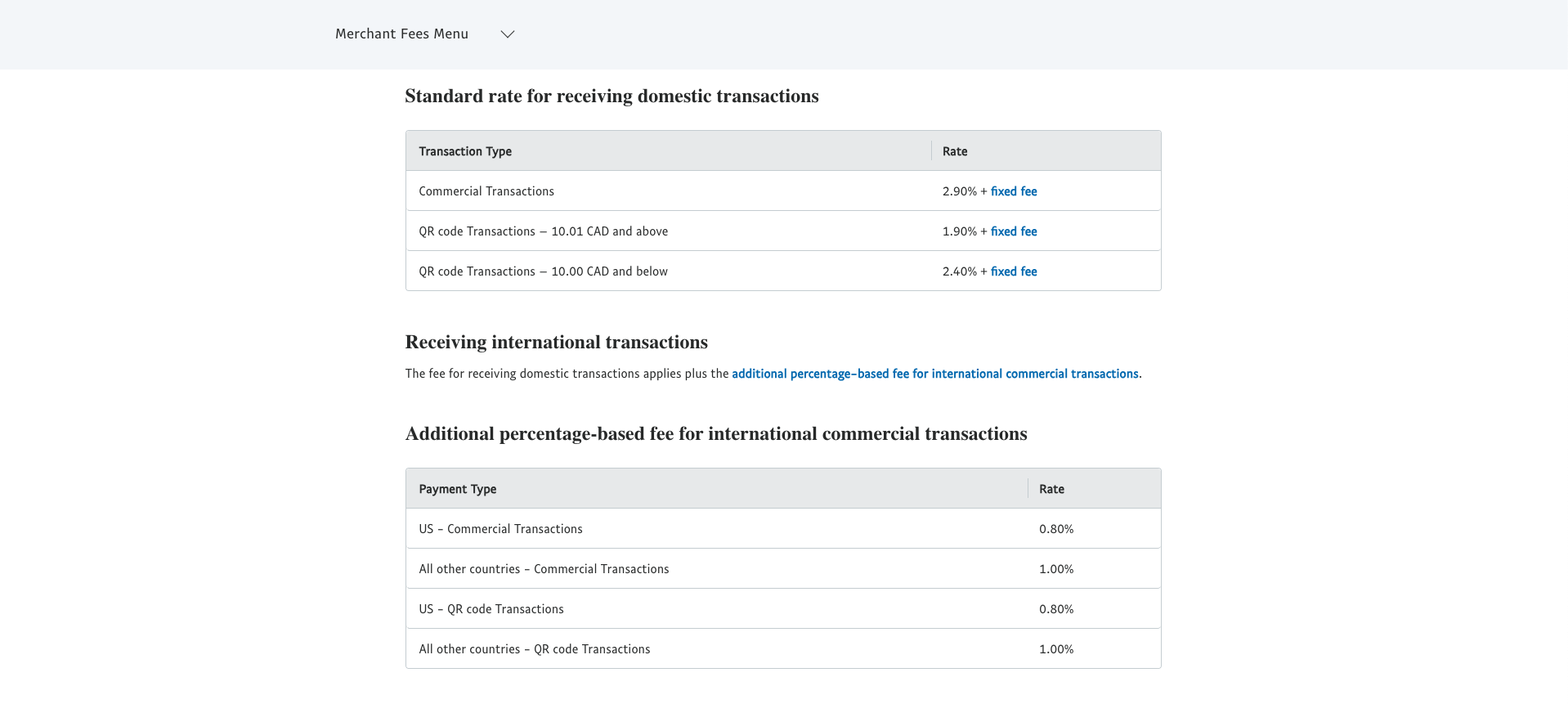This screenshot has width=1568, height=704.
Task: Click the Payment Type column header
Action: [x=457, y=489]
